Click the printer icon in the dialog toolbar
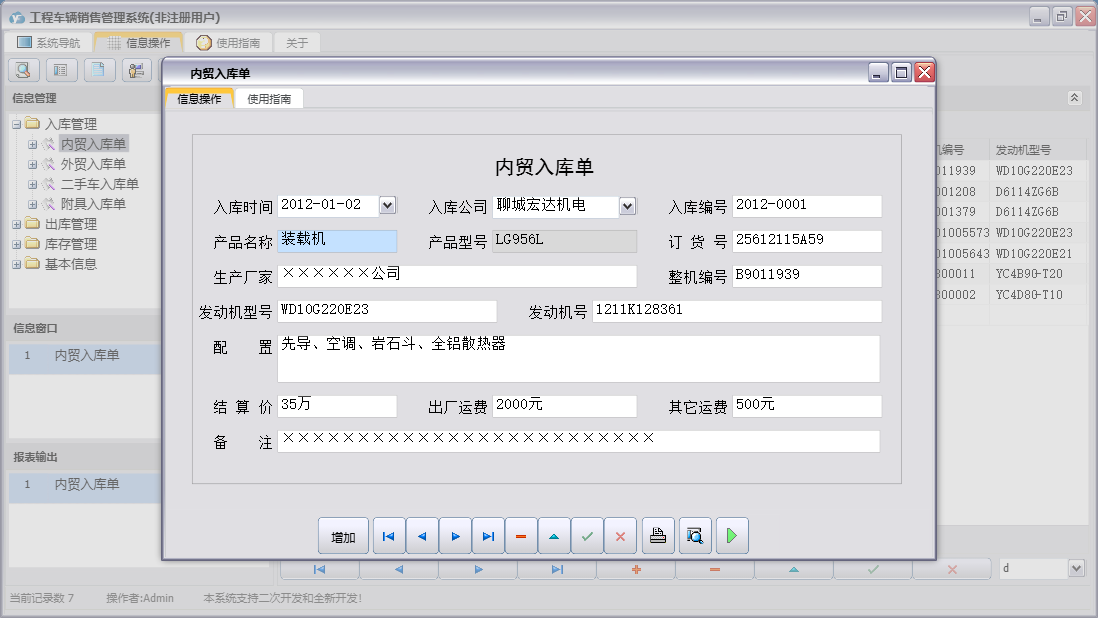Image resolution: width=1098 pixels, height=618 pixels. (658, 535)
